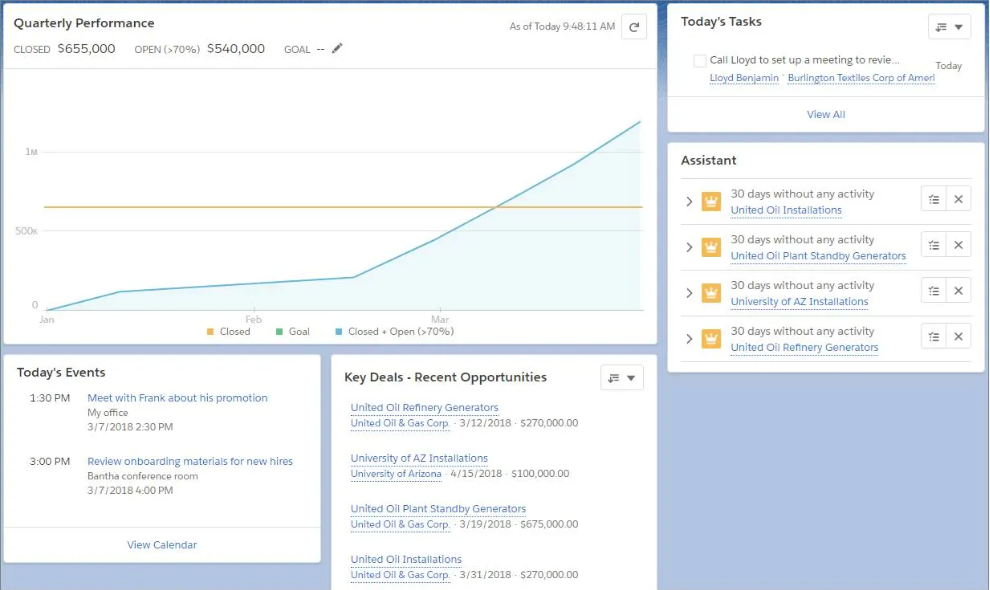The width and height of the screenshot is (990, 590).
Task: Click crown icon beside University of AZ Installations
Action: [x=711, y=293]
